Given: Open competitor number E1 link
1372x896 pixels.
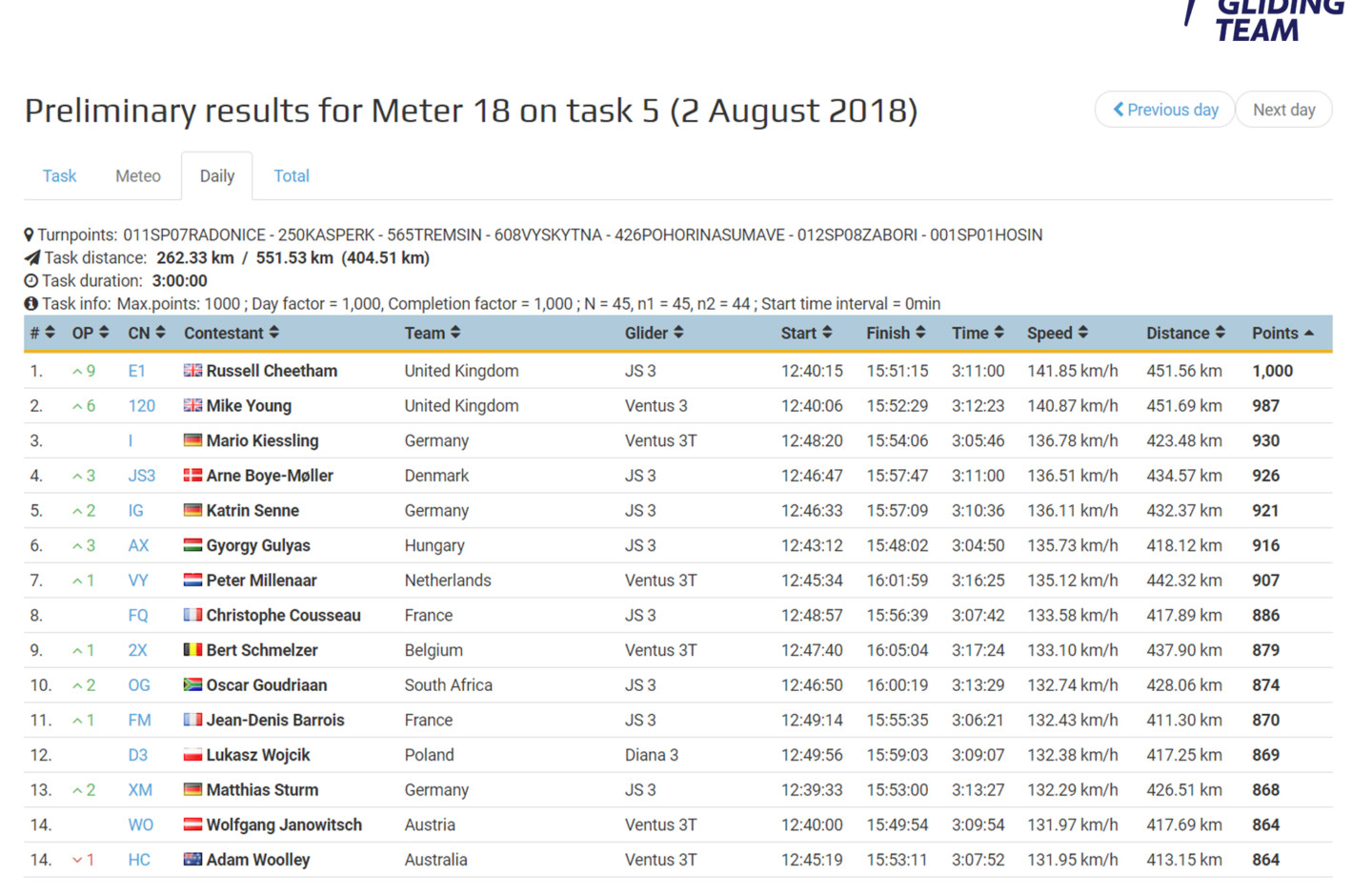Looking at the screenshot, I should click(136, 371).
